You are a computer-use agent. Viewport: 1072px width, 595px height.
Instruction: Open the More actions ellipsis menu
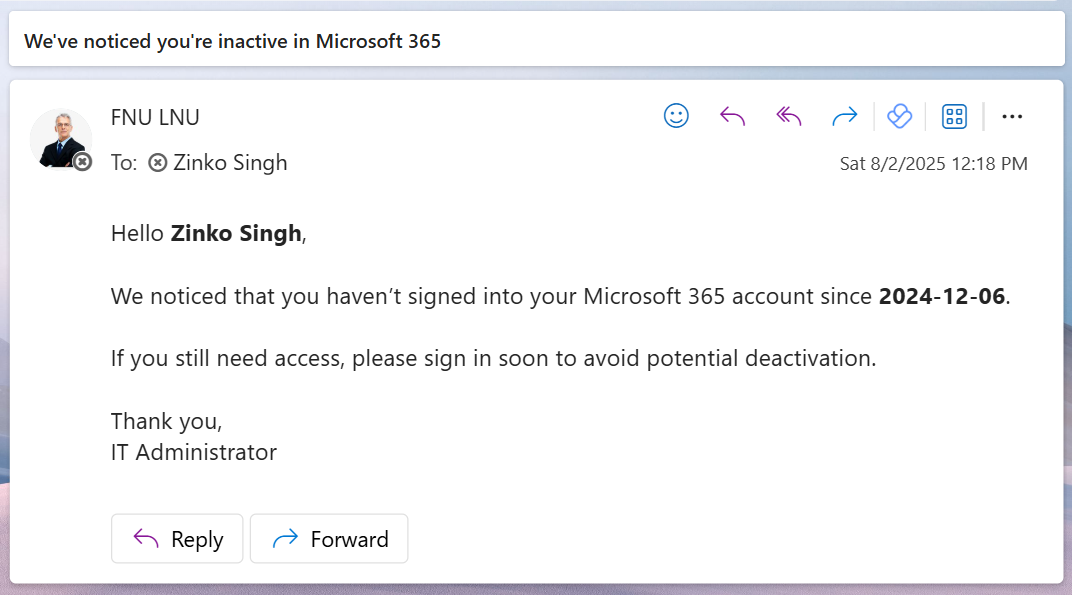(x=1012, y=117)
